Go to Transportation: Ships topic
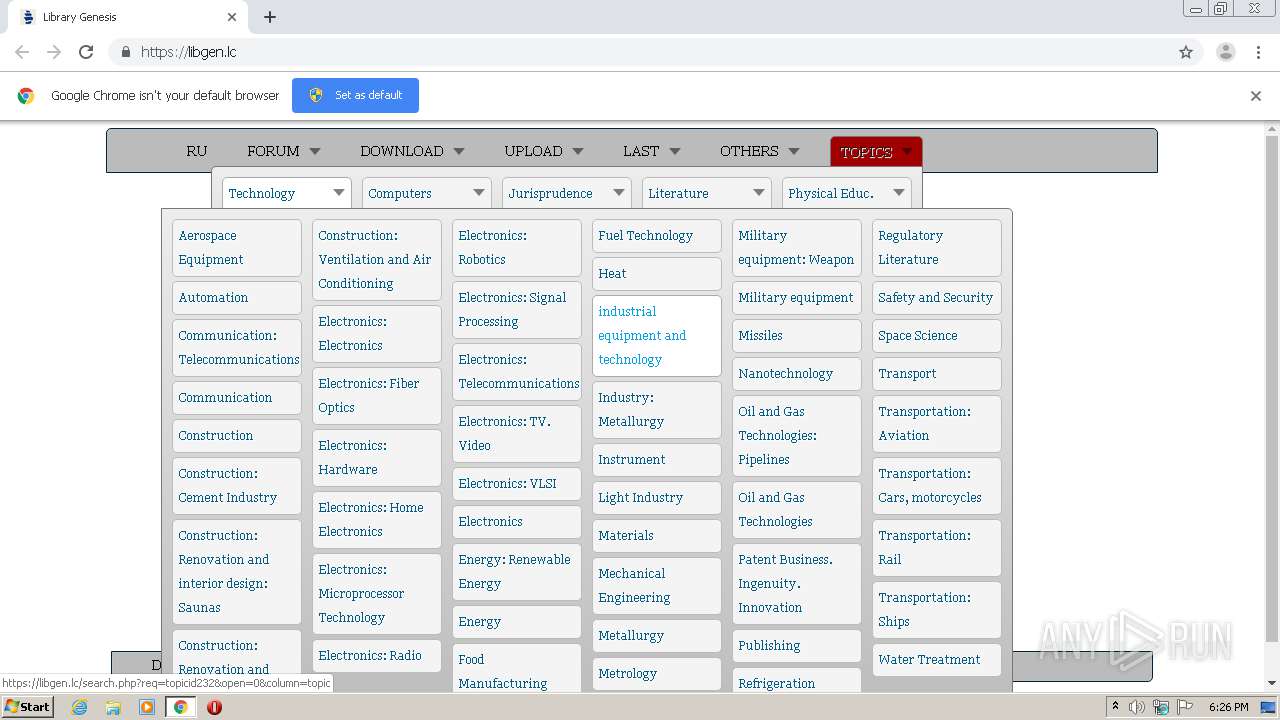Viewport: 1280px width, 720px height. pos(937,610)
